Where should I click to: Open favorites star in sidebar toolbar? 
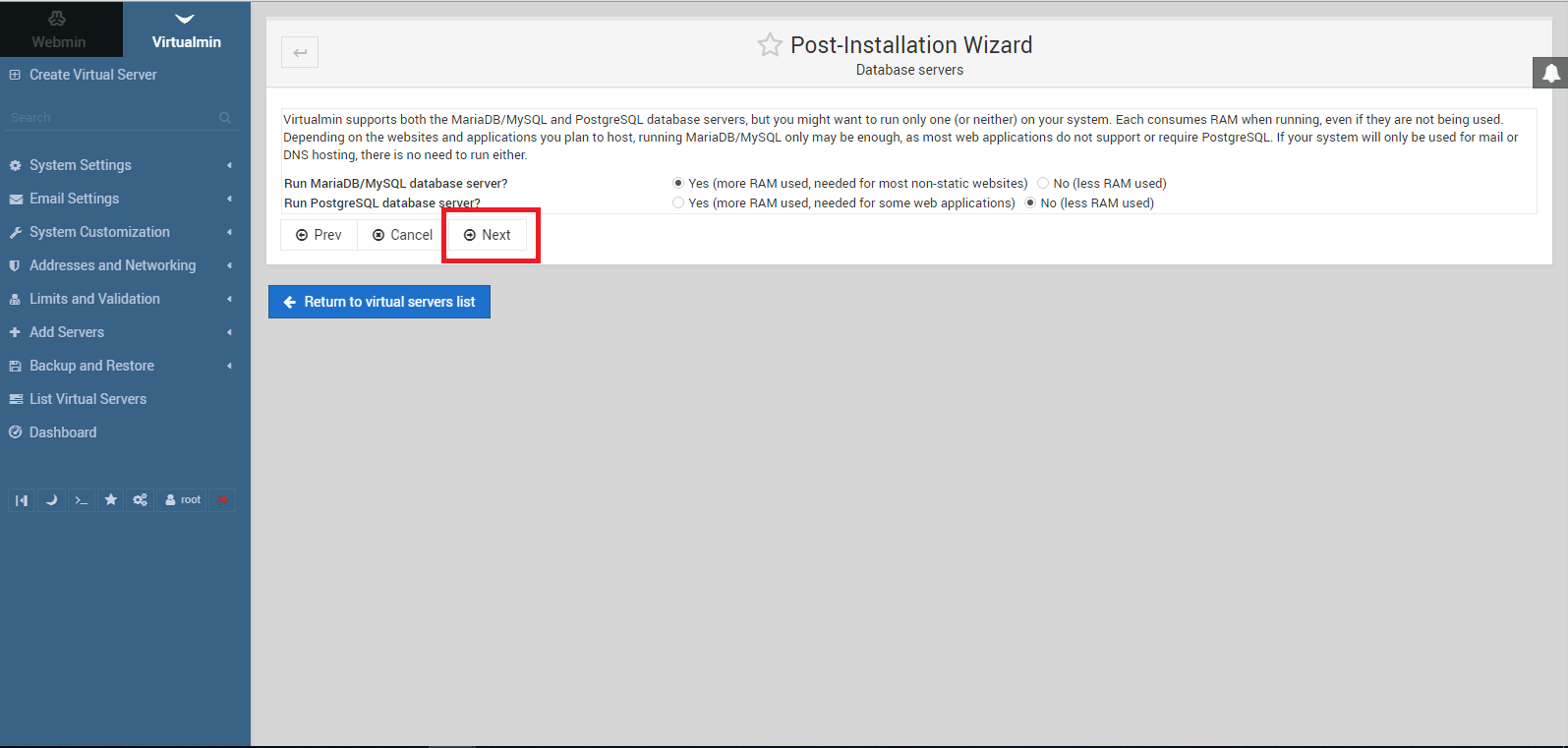(111, 500)
